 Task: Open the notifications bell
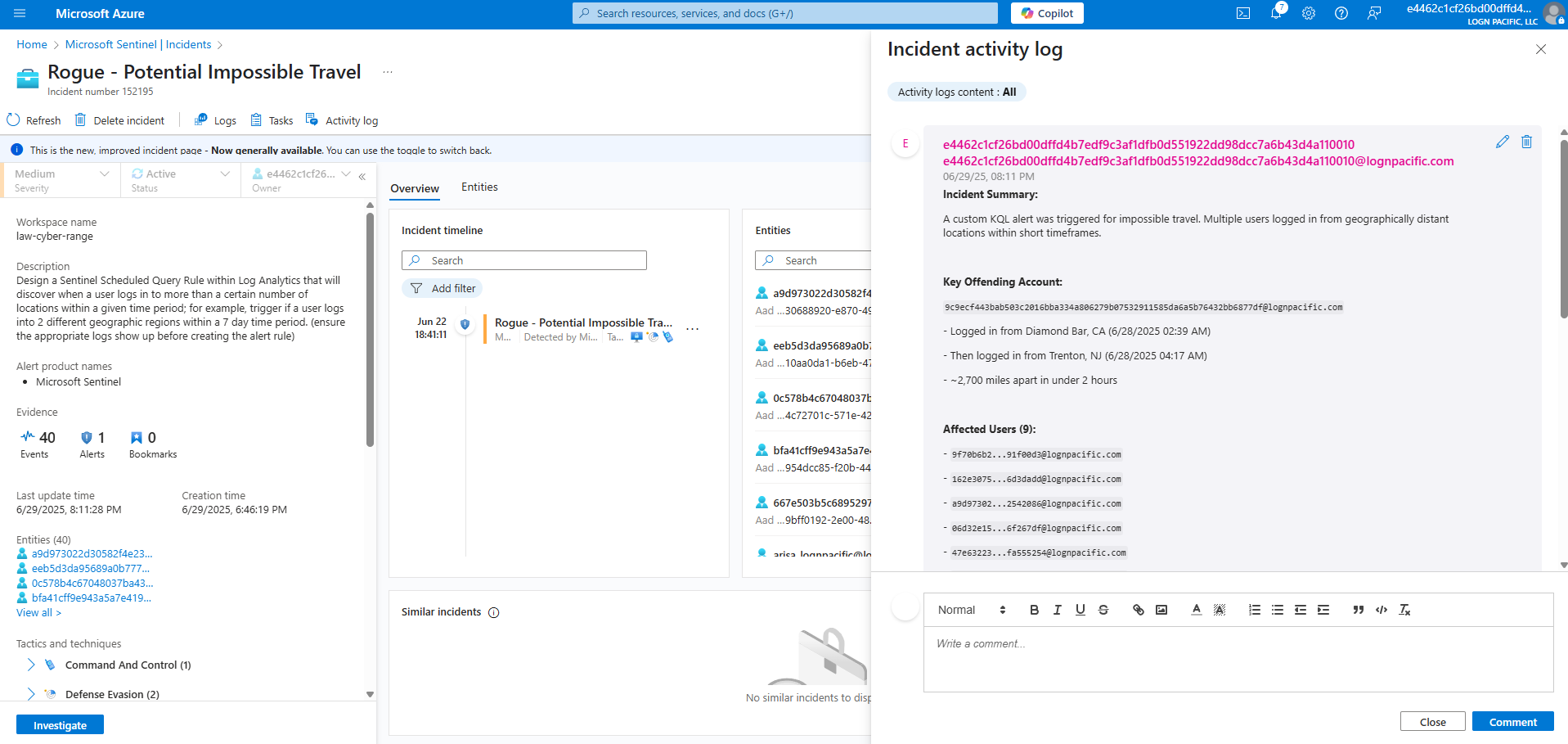(1276, 13)
